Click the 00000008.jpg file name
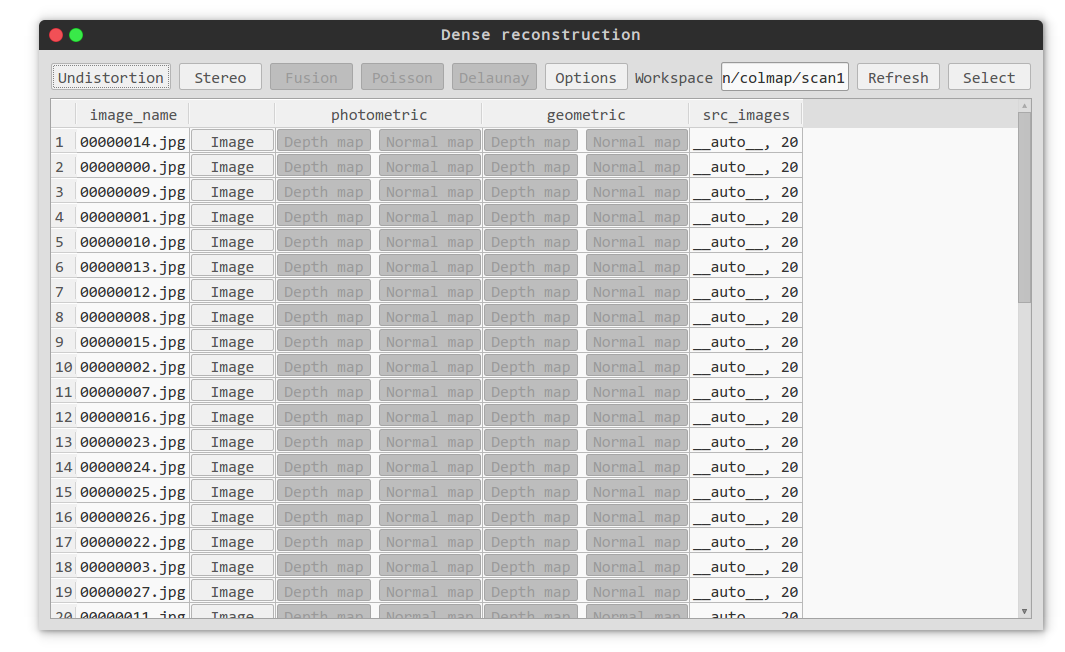 132,316
